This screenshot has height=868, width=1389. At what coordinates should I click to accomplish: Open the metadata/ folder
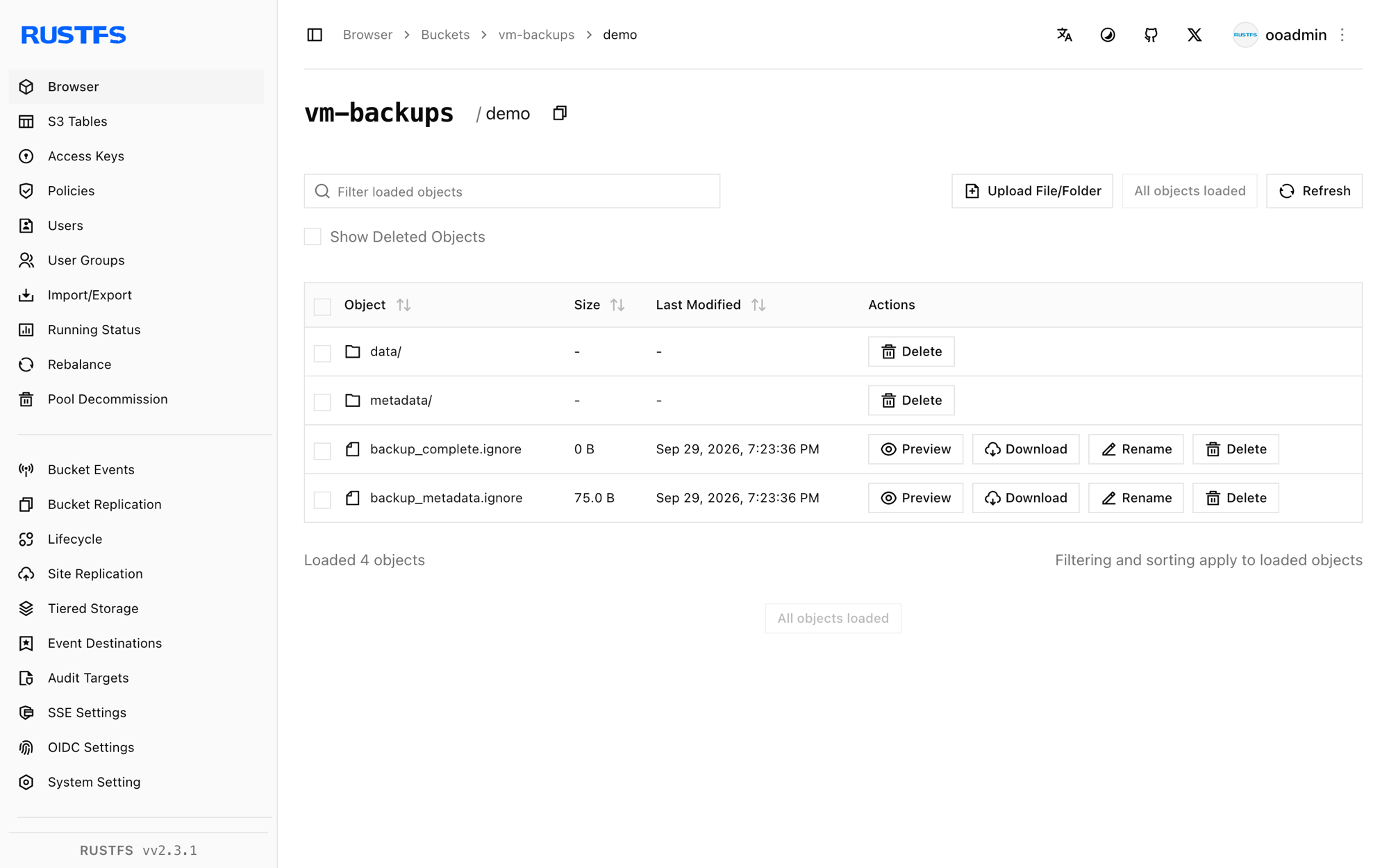[x=401, y=401]
